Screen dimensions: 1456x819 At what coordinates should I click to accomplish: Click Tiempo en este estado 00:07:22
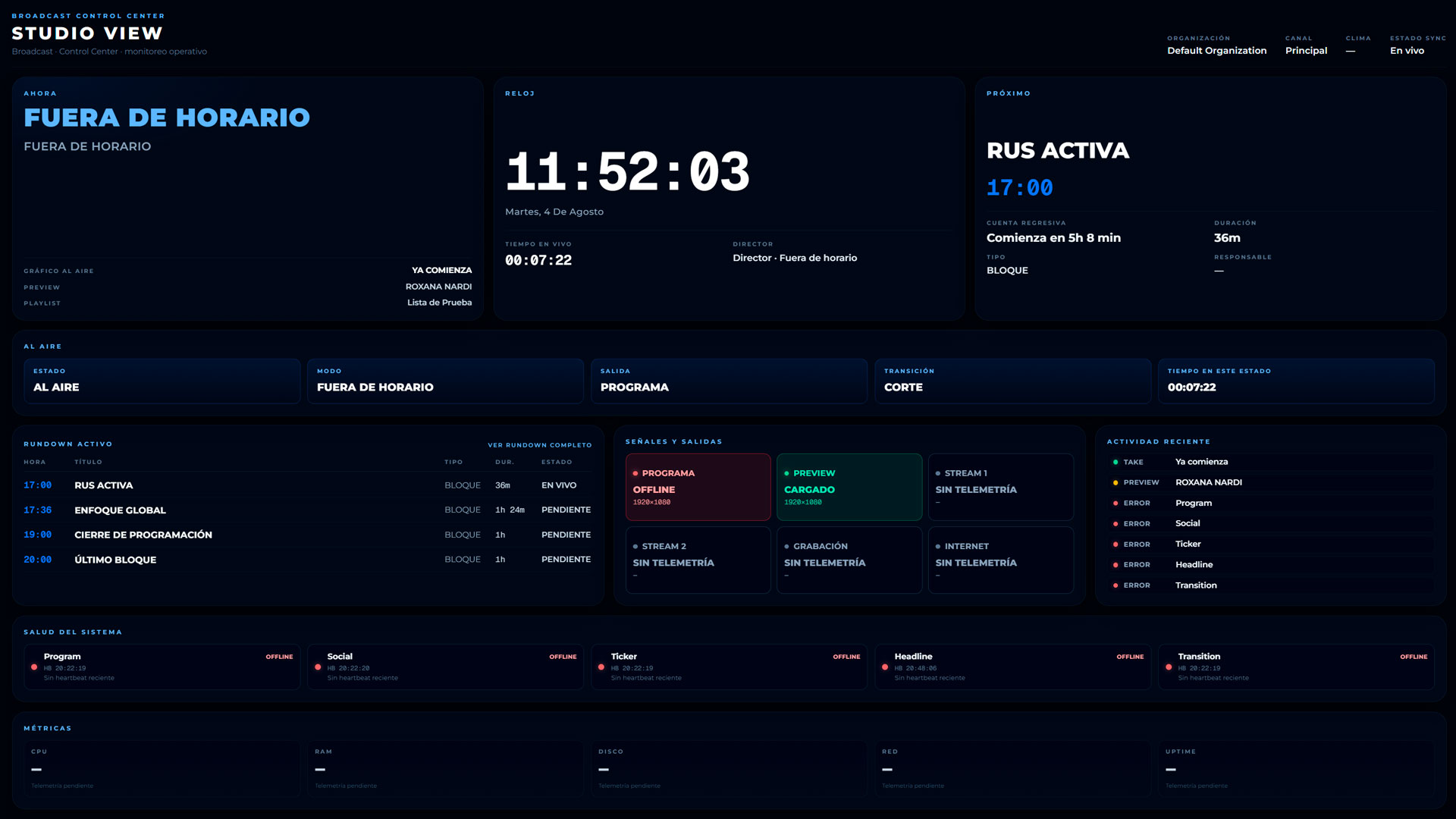pos(1191,388)
